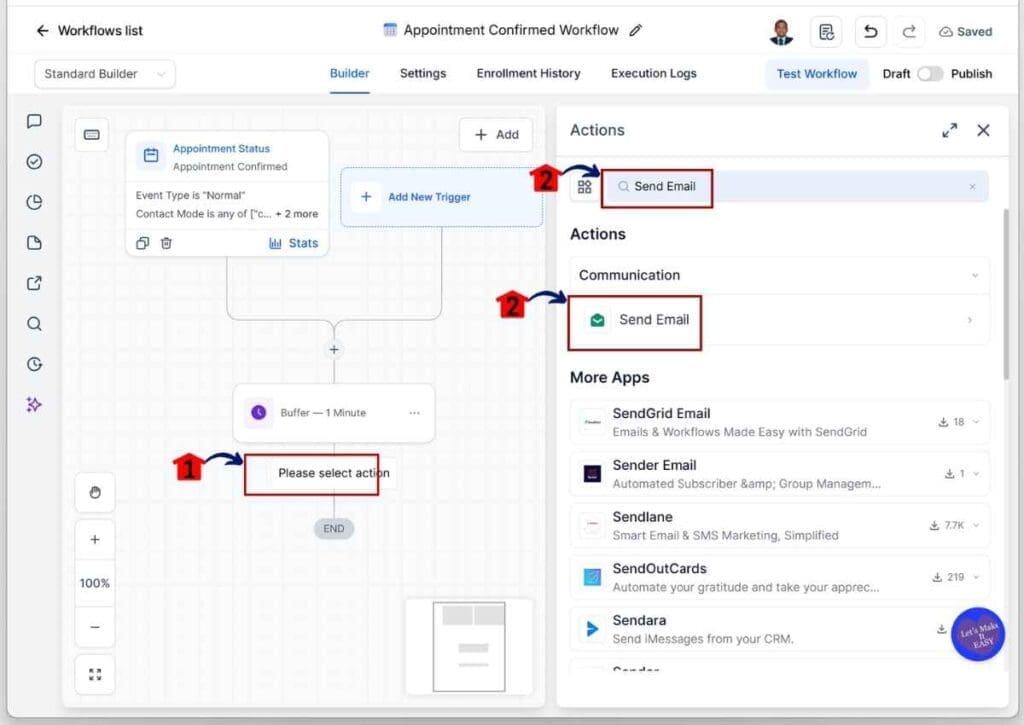1024x725 pixels.
Task: Expand Sendlane app chevron
Action: tap(976, 525)
